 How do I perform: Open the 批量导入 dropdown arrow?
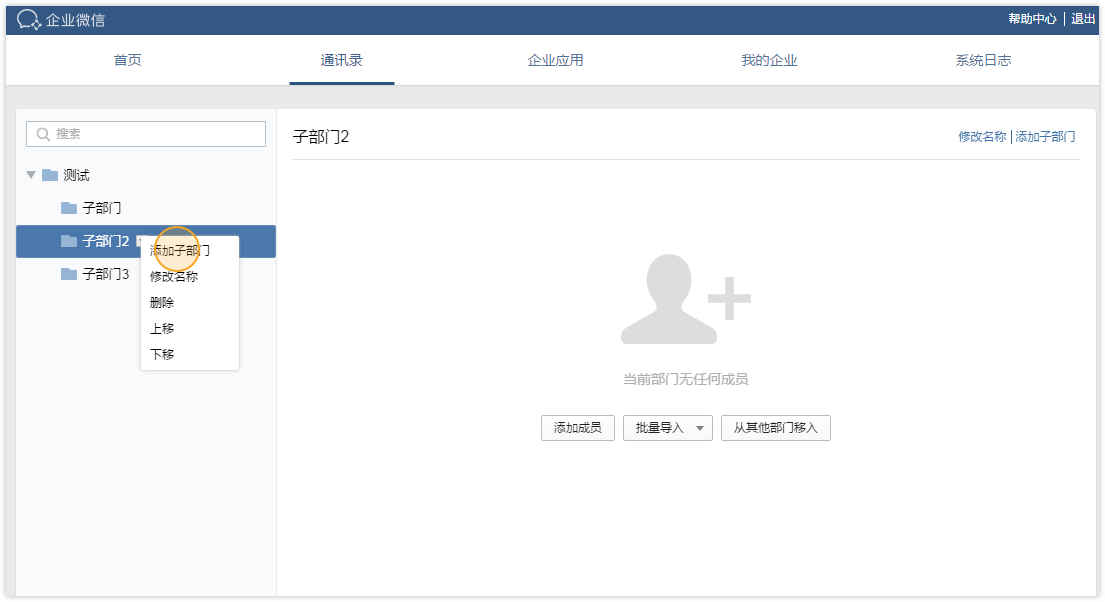700,428
